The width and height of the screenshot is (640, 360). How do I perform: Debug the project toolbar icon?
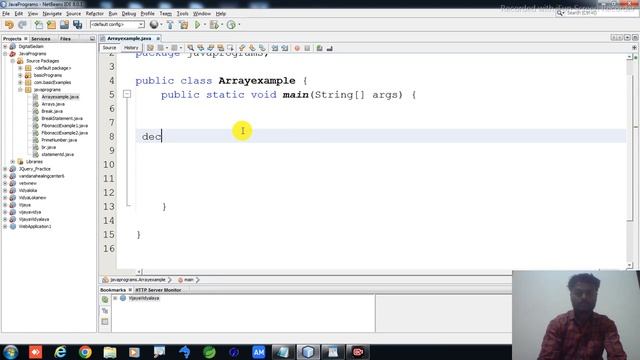click(x=214, y=24)
